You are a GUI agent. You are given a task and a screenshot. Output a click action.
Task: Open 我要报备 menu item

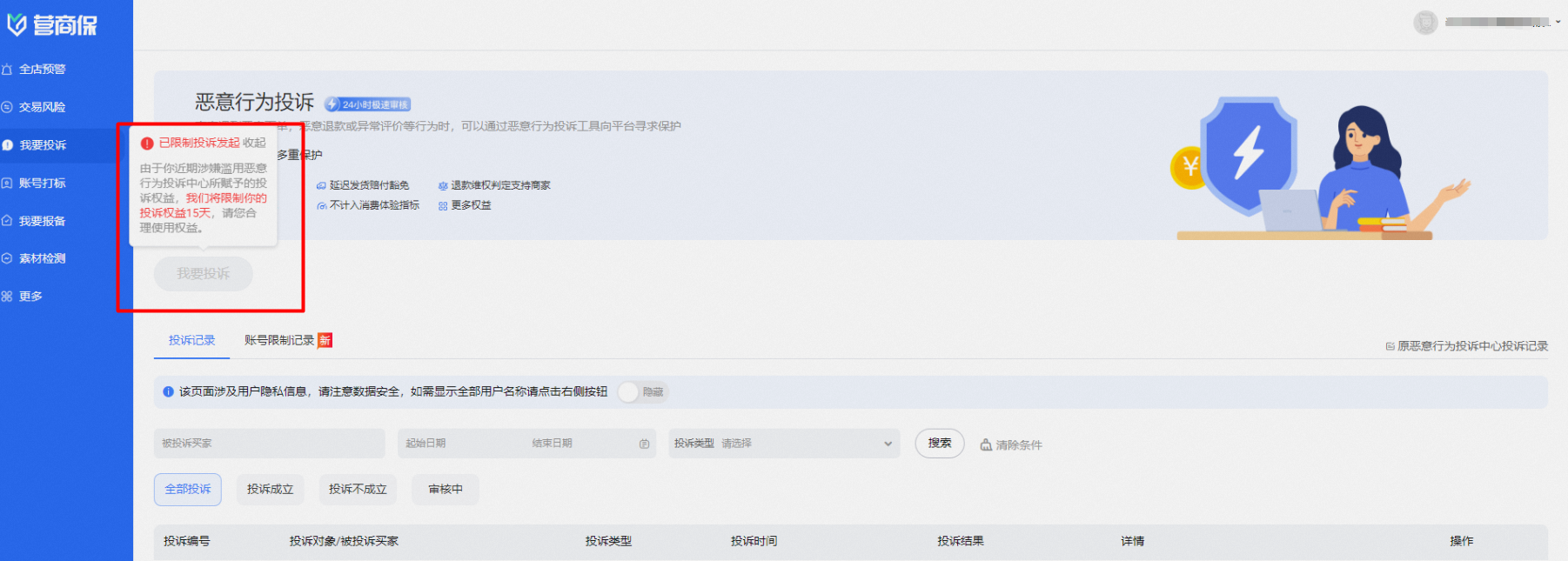pyautogui.click(x=43, y=221)
